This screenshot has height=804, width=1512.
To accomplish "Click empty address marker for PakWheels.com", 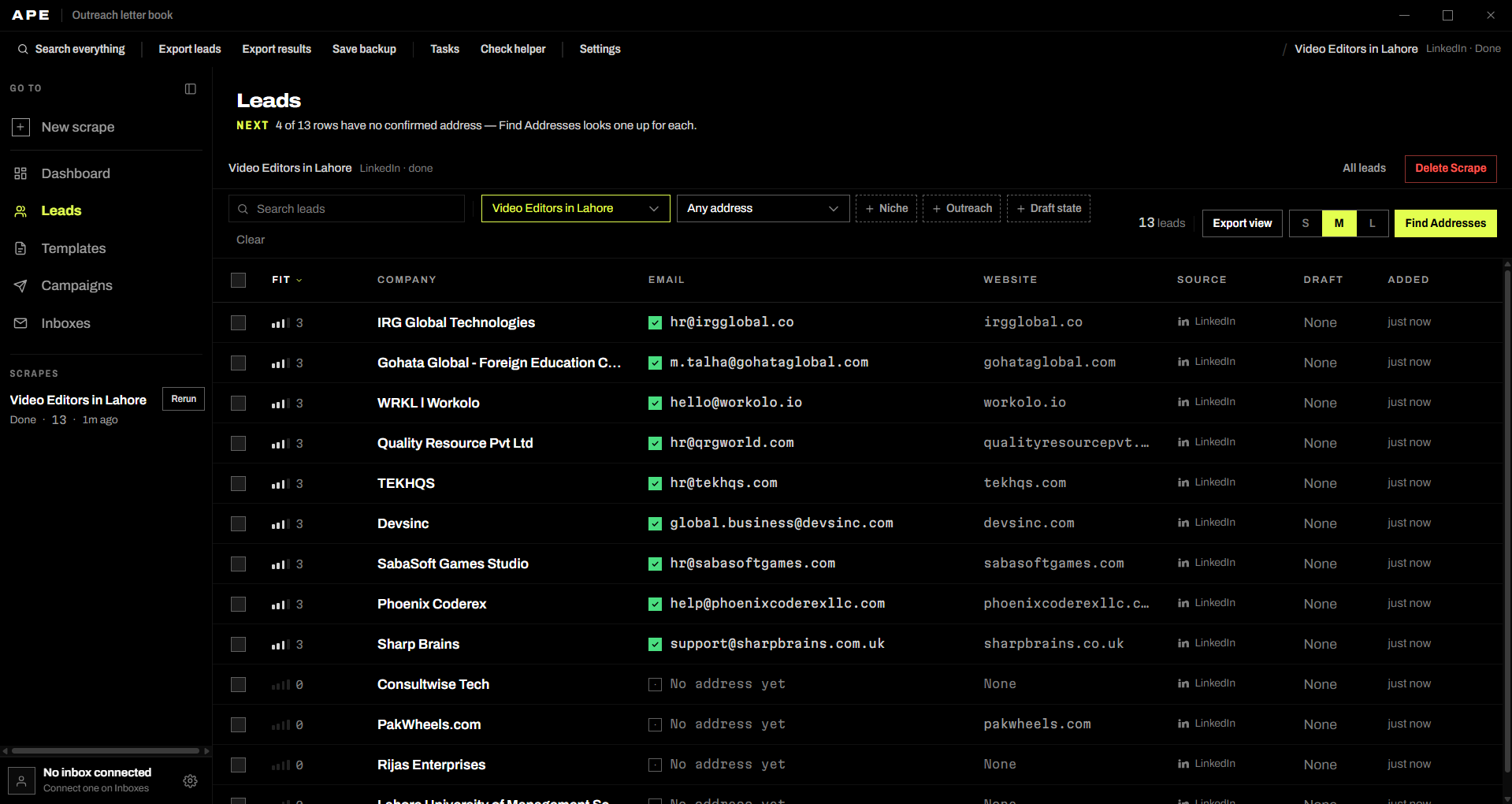I will coord(655,724).
